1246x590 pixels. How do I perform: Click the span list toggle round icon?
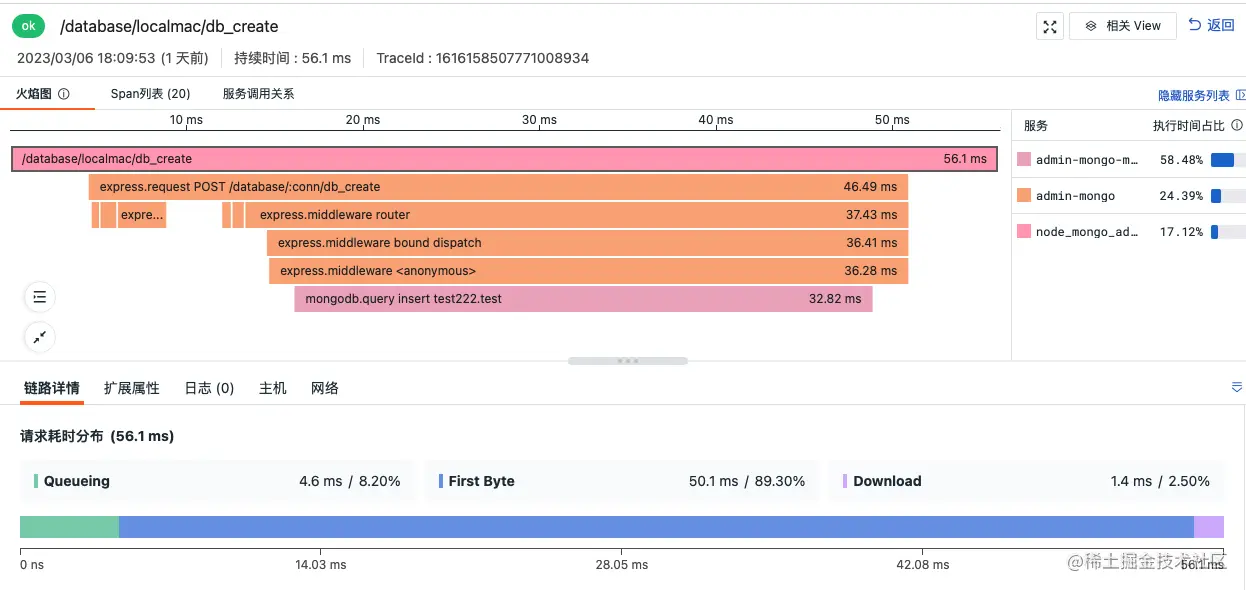click(39, 297)
